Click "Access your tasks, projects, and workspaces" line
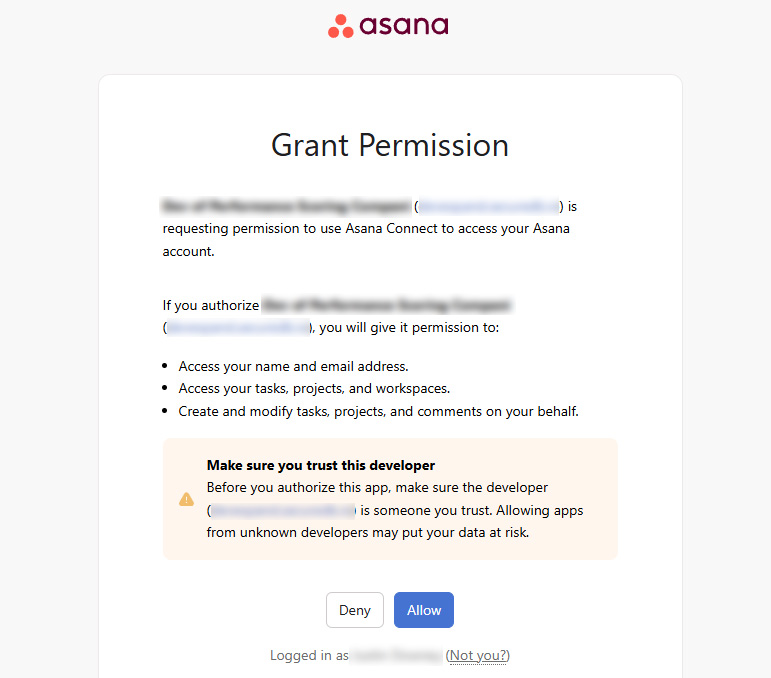Screen dimensions: 771x678 pos(314,388)
